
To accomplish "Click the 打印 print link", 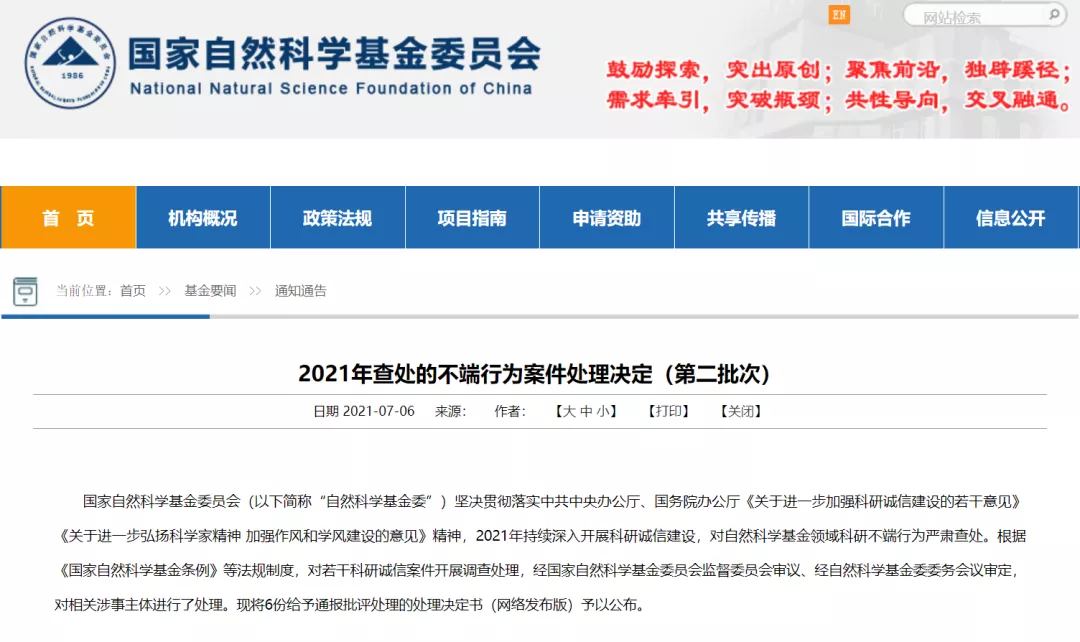I will coord(668,411).
